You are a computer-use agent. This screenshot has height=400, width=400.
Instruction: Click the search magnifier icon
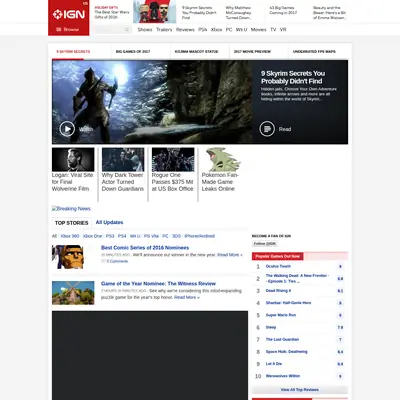(127, 30)
